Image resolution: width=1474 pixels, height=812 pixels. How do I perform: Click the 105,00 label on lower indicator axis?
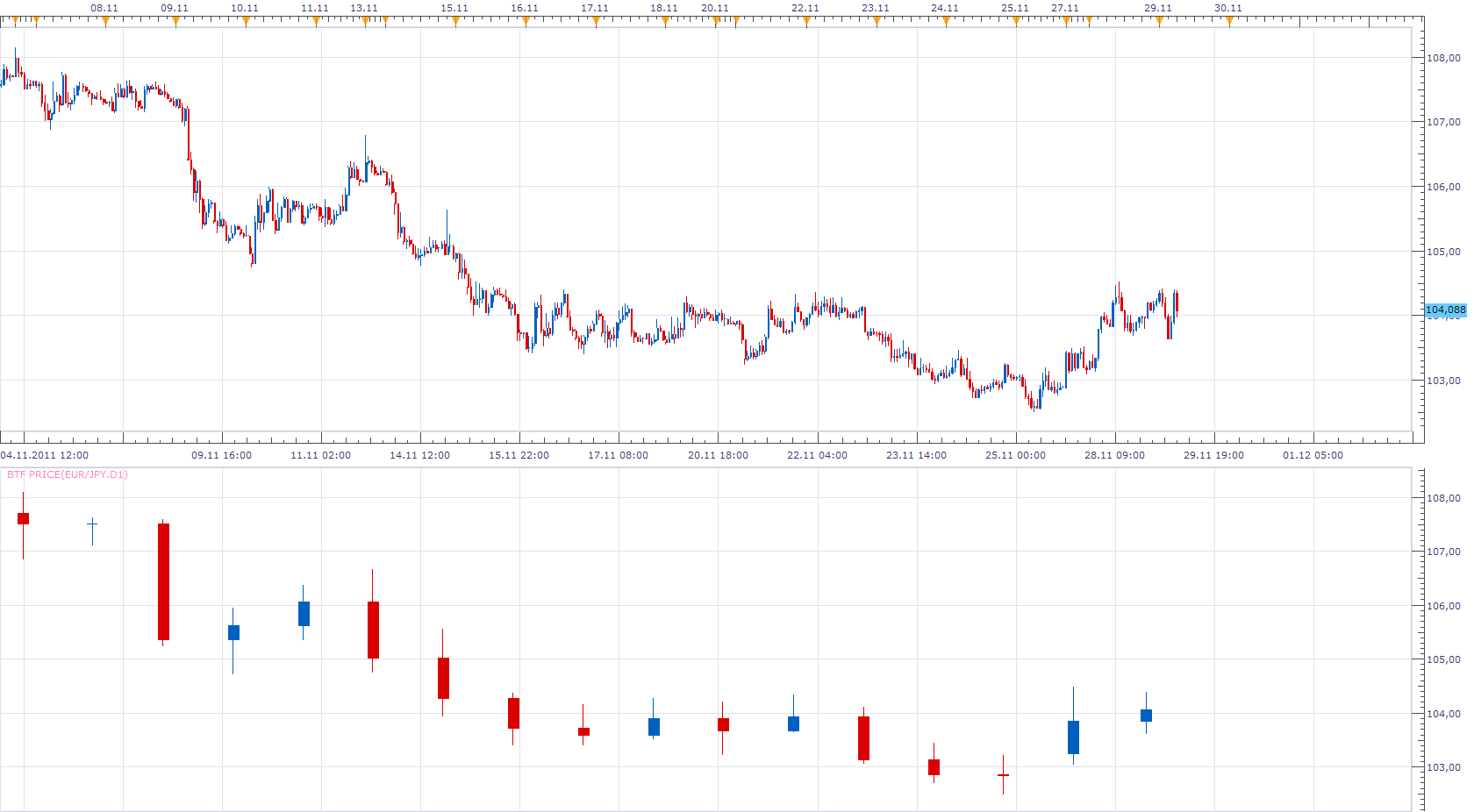tap(1443, 659)
